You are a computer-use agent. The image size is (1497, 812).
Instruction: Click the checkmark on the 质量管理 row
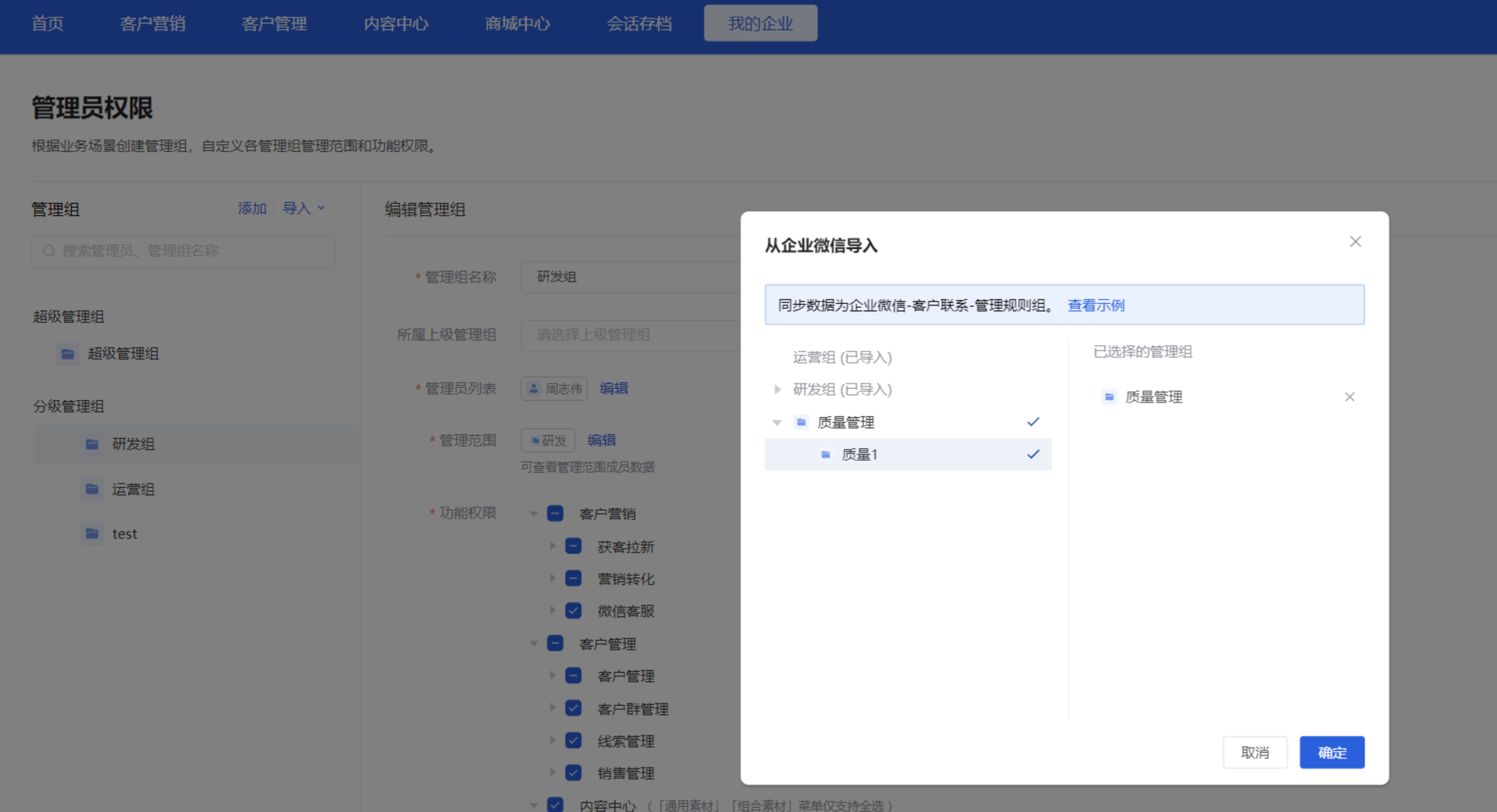(x=1033, y=422)
